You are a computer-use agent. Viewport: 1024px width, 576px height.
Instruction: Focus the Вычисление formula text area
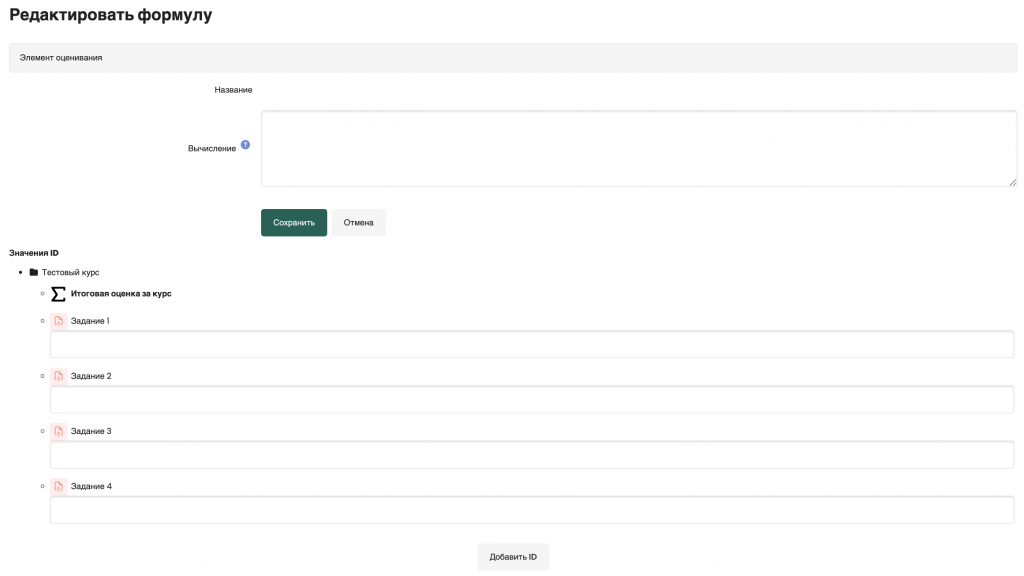pos(638,148)
